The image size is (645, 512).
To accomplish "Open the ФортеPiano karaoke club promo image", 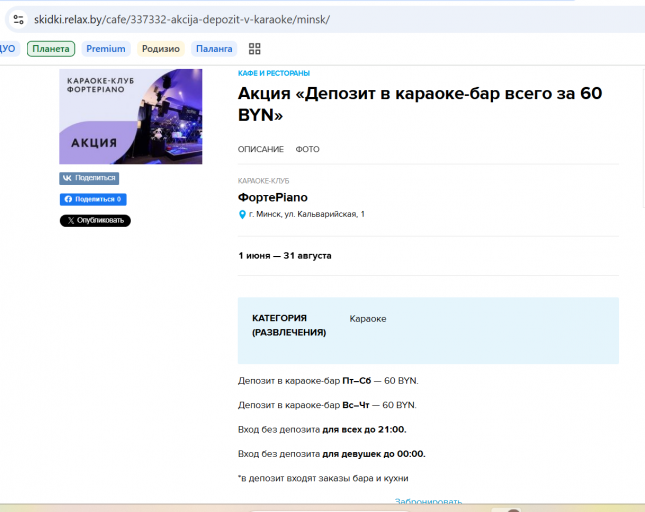I will 131,116.
